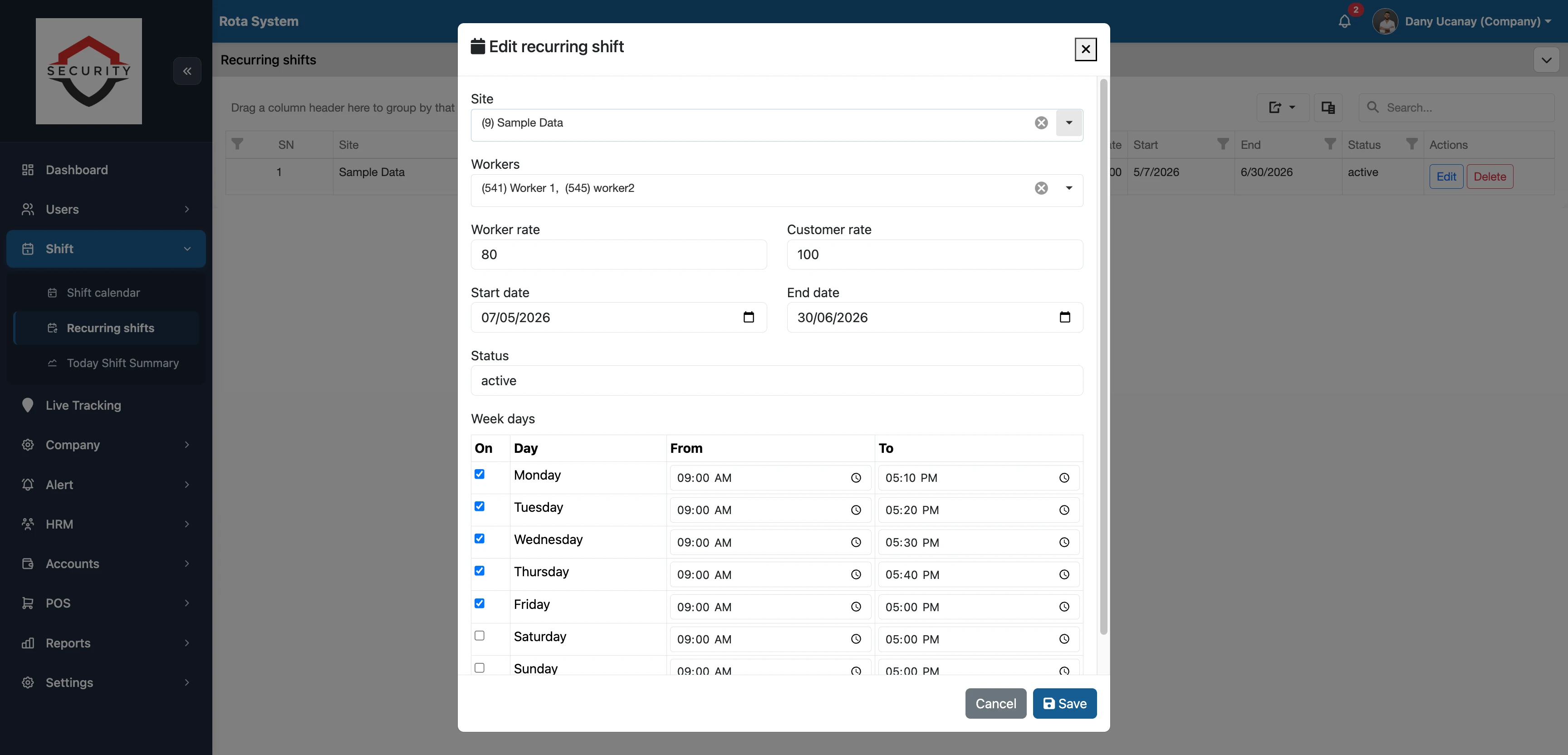
Task: Open Thursday To time clock picker
Action: [1064, 575]
